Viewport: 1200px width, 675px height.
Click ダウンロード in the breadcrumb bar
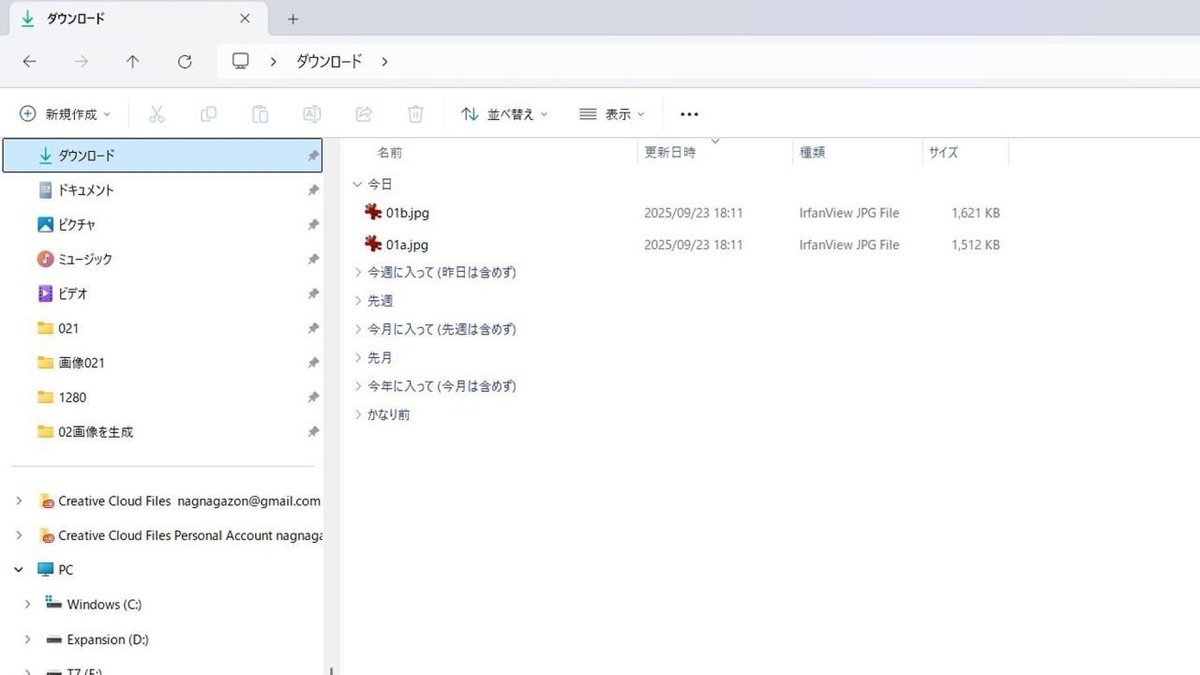pos(329,61)
